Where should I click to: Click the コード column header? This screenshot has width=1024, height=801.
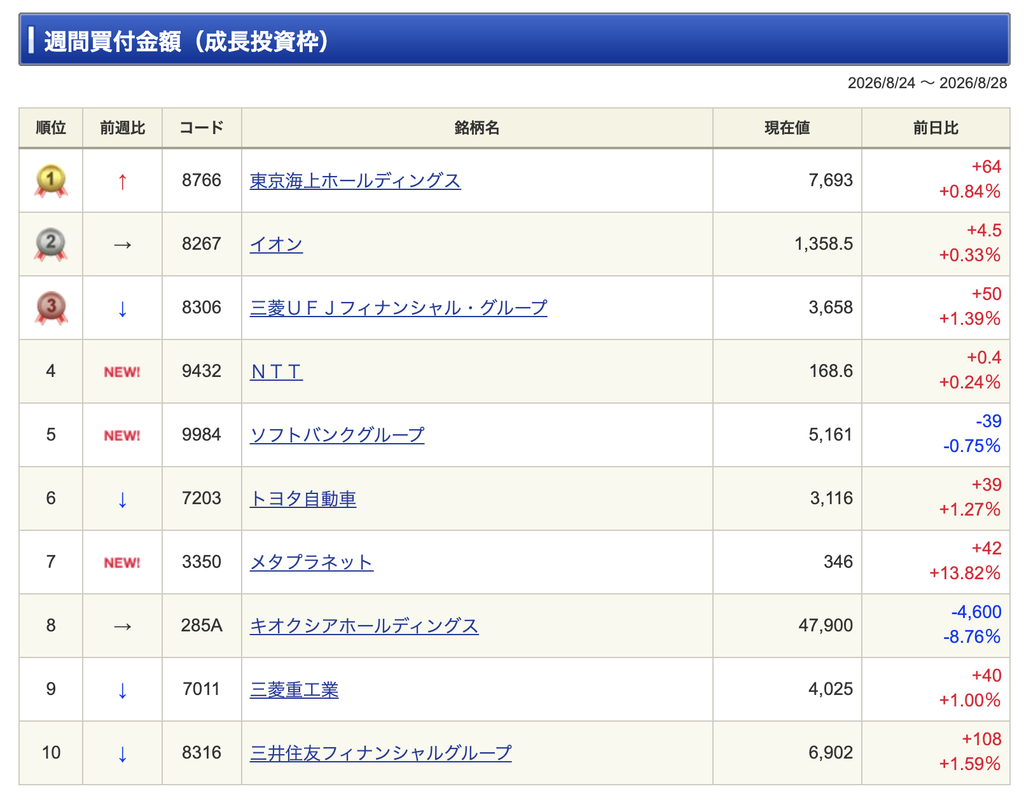pos(202,128)
